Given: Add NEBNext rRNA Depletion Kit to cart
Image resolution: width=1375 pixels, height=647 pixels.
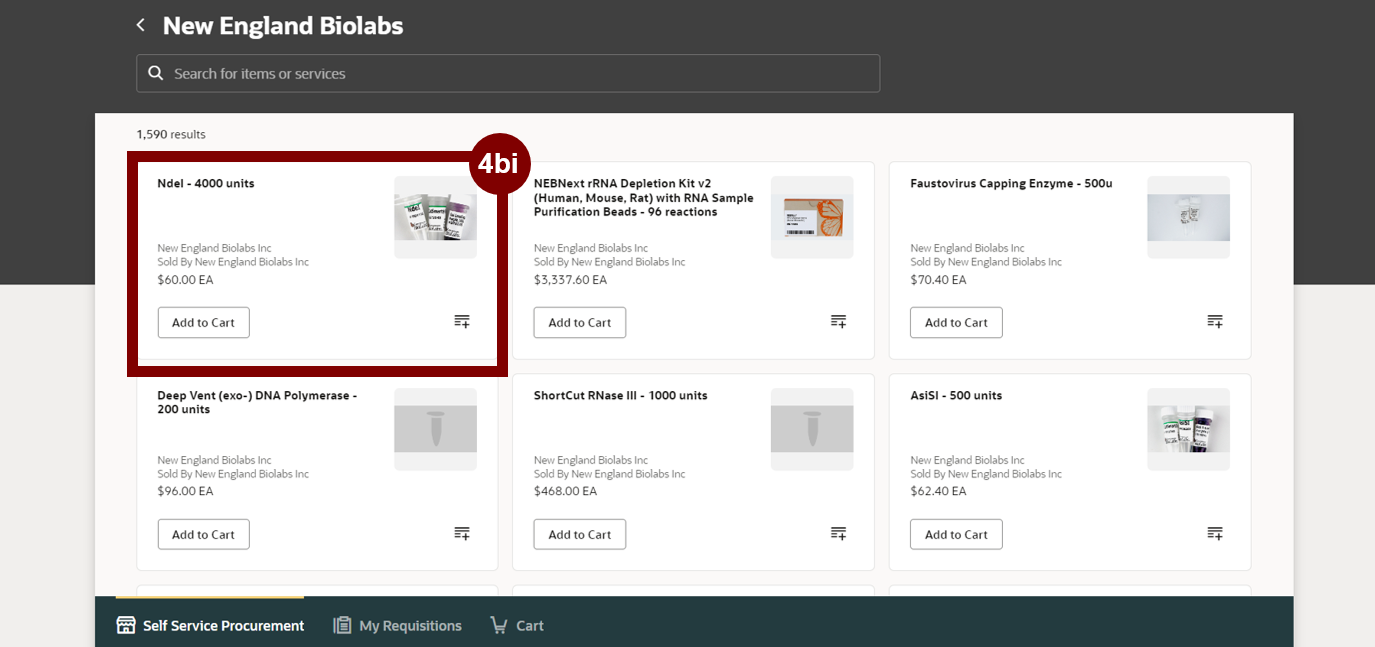Looking at the screenshot, I should pos(579,322).
